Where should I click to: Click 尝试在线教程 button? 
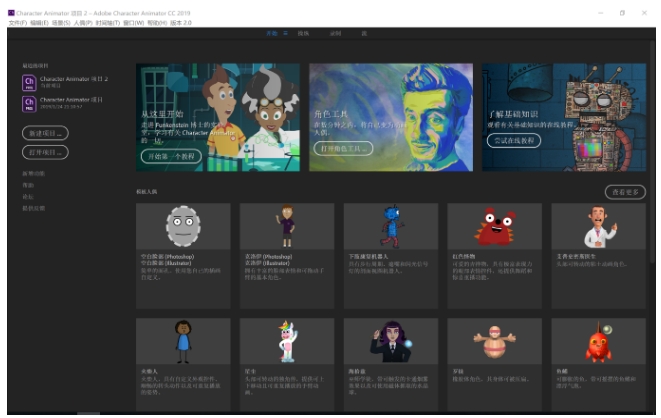514,140
